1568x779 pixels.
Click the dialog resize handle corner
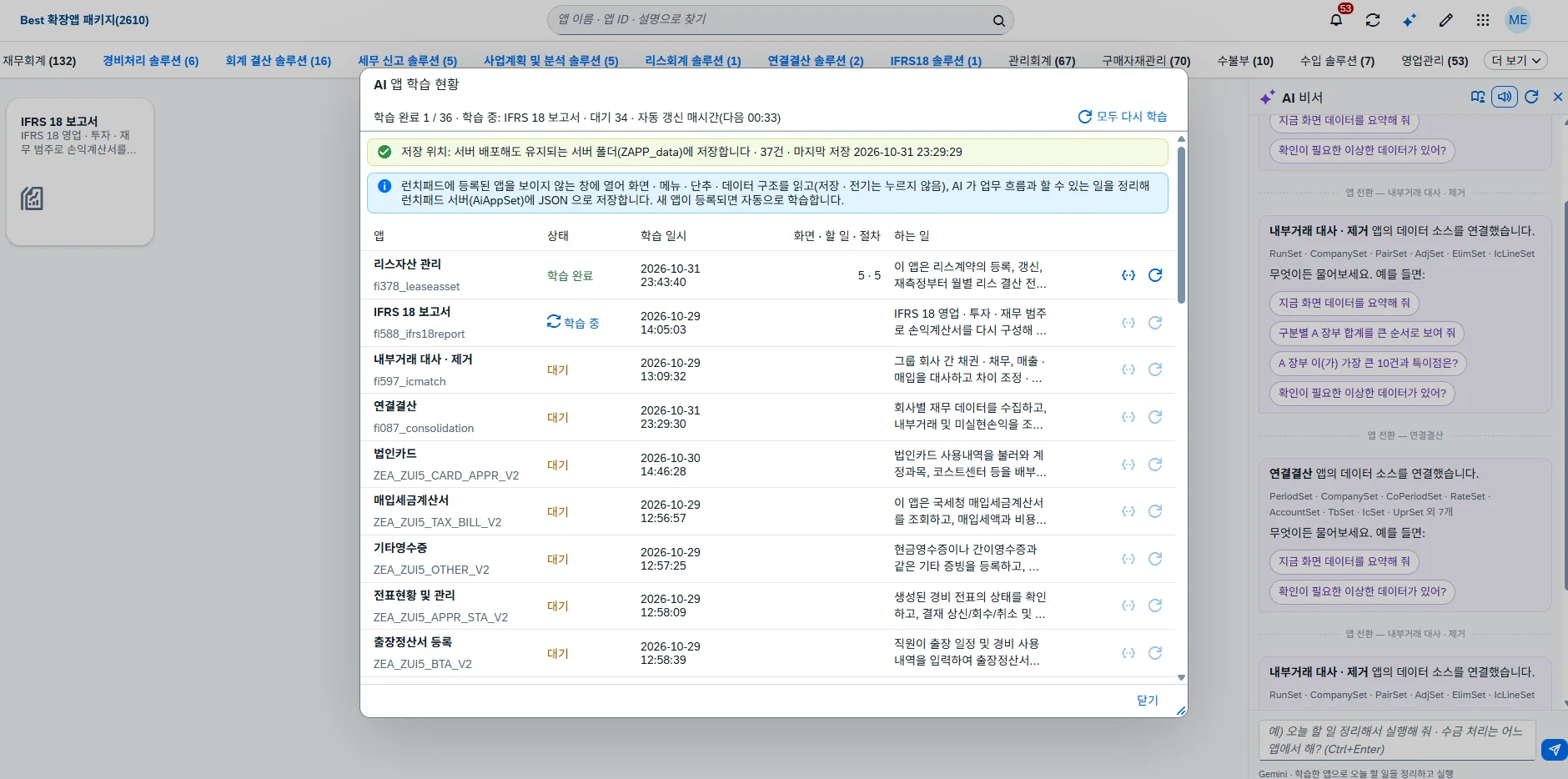pos(1181,711)
